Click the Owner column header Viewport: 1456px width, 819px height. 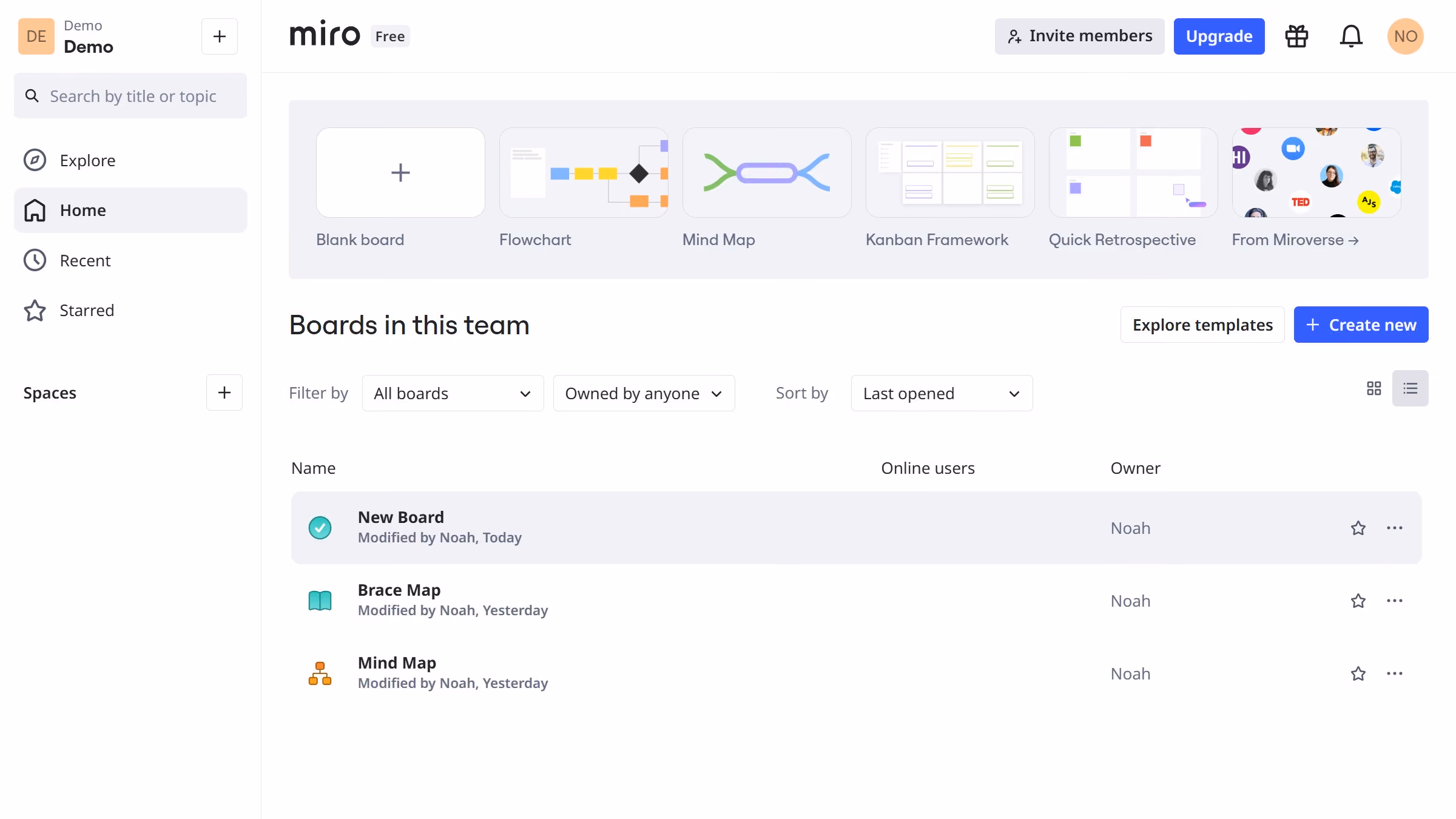[1135, 468]
